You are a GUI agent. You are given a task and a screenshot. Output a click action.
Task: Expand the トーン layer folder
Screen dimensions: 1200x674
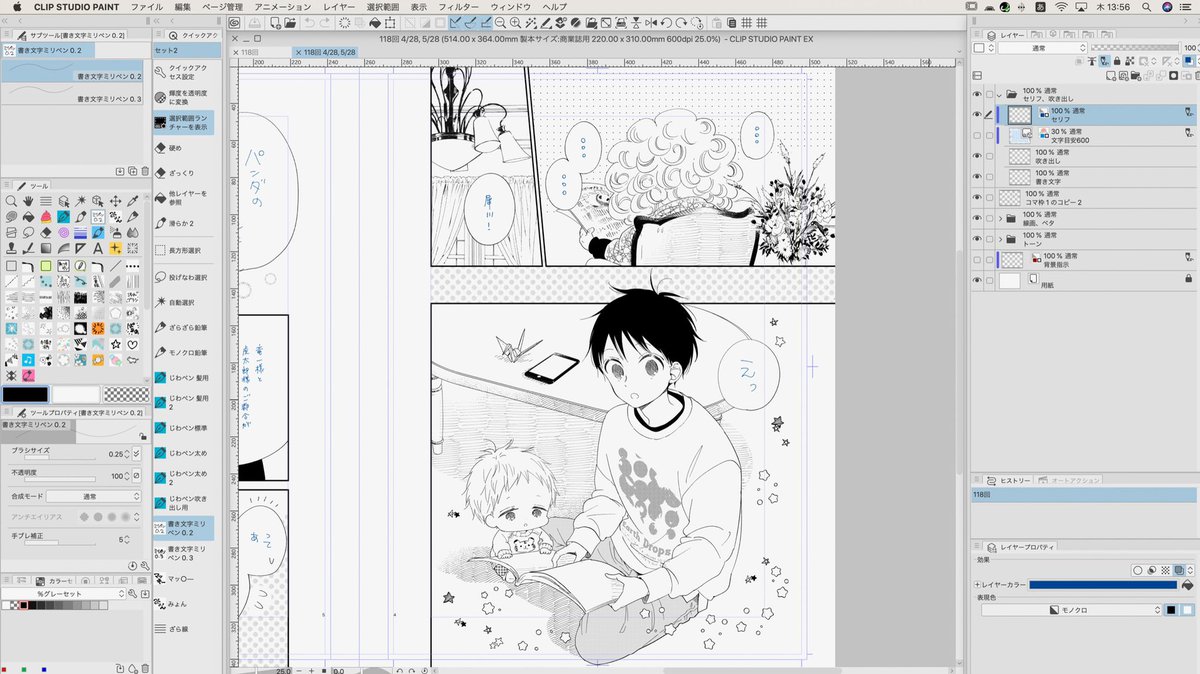1000,239
